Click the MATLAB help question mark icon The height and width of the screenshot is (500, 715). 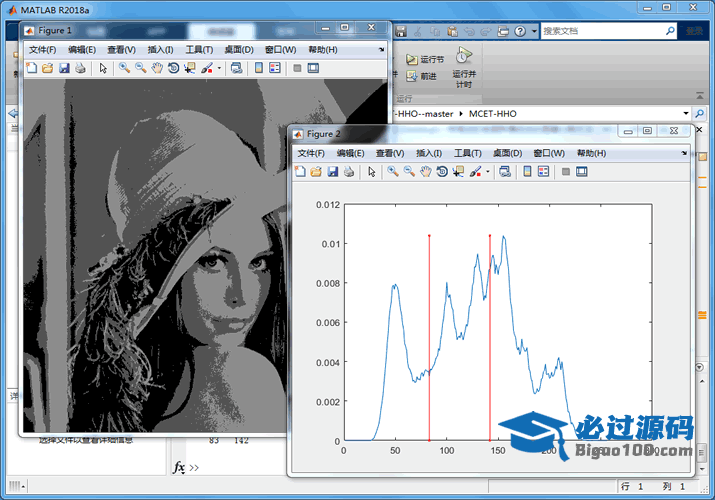pos(521,31)
